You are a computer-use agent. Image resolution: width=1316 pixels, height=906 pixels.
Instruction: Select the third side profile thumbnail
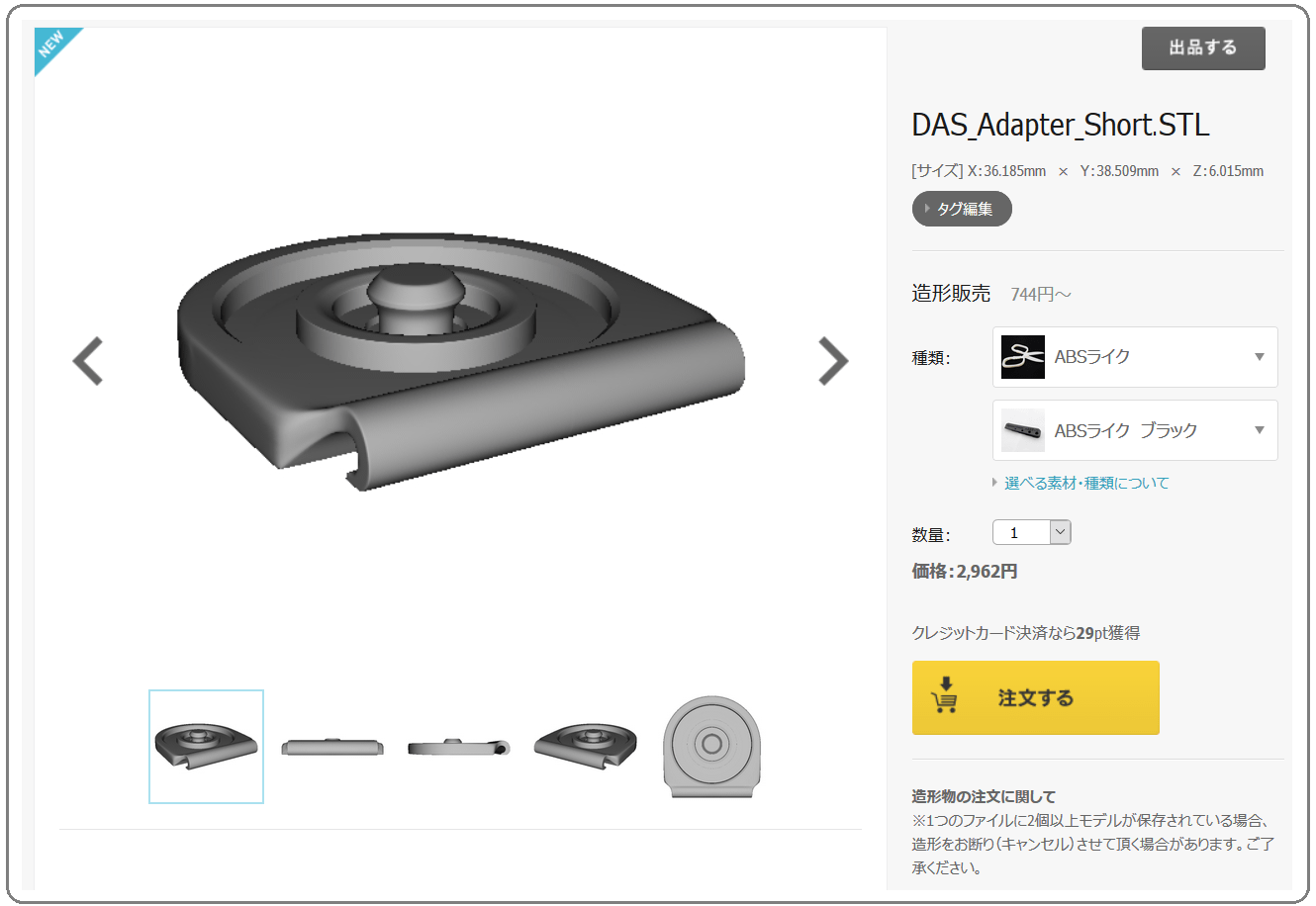[459, 747]
